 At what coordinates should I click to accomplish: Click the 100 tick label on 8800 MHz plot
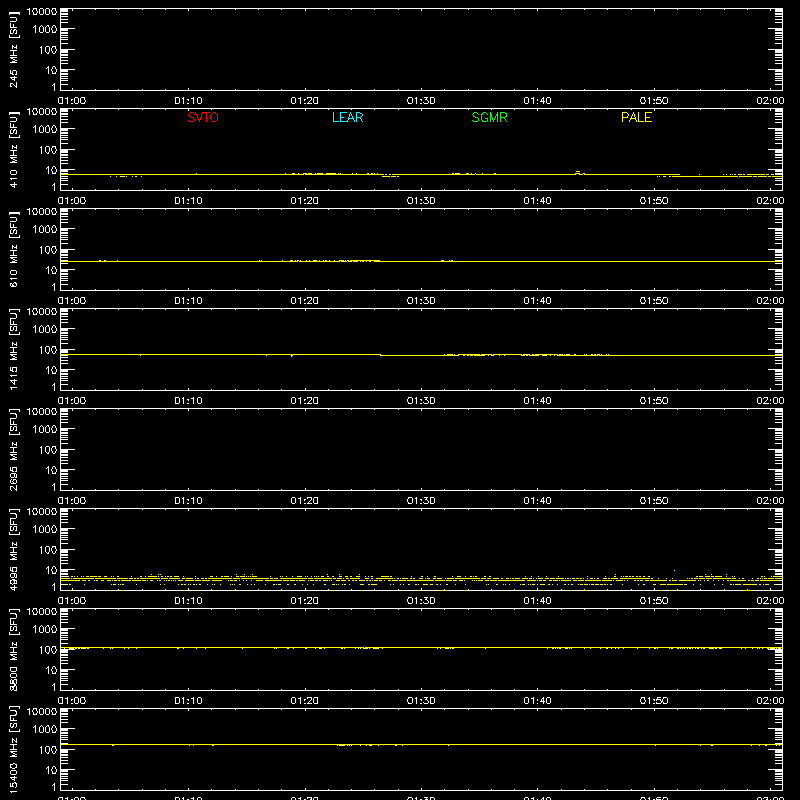click(x=48, y=650)
